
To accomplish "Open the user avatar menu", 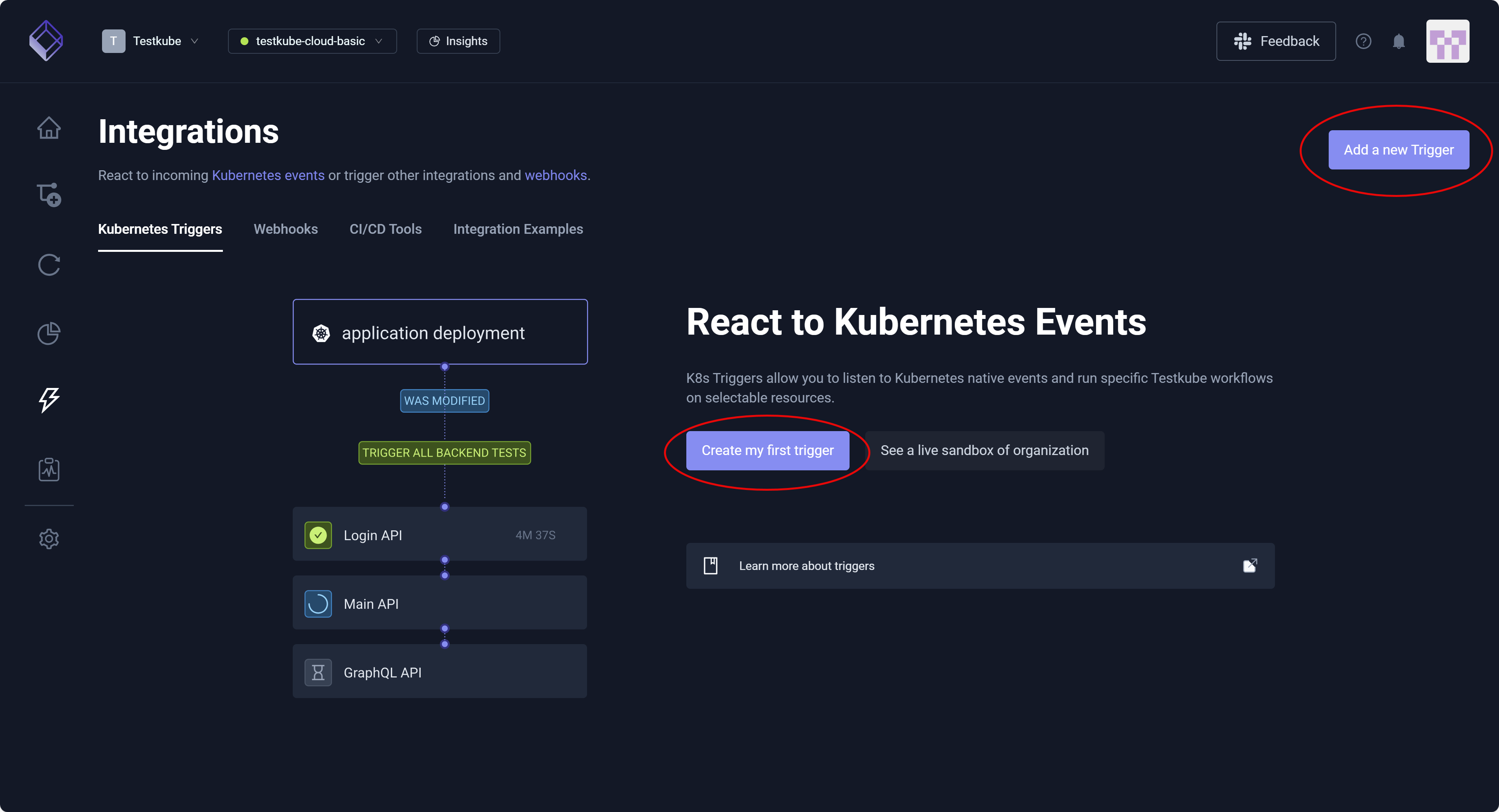I will (x=1447, y=41).
